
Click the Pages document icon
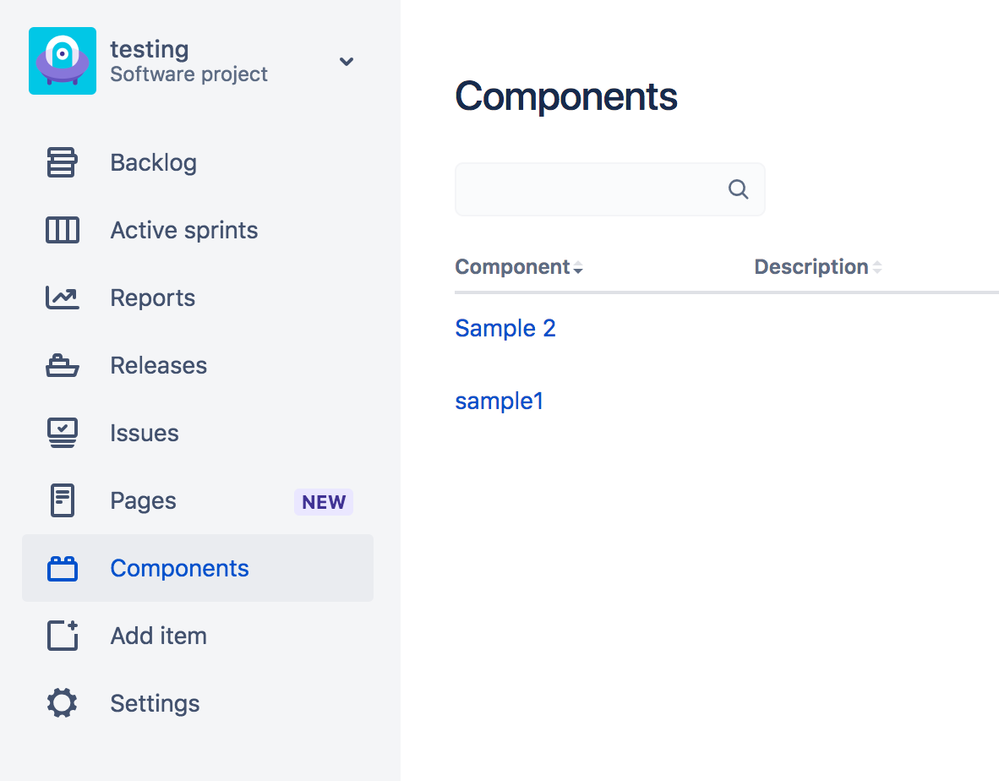click(x=62, y=500)
